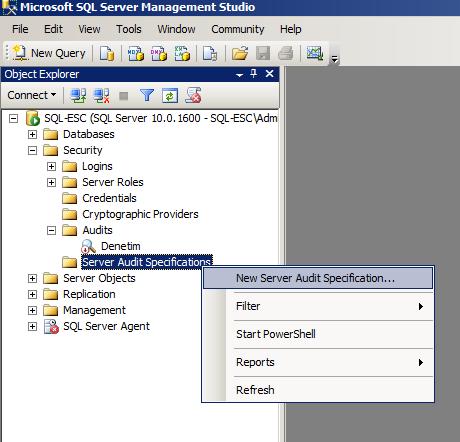Click the SSMS application icon in title bar

[9, 7]
